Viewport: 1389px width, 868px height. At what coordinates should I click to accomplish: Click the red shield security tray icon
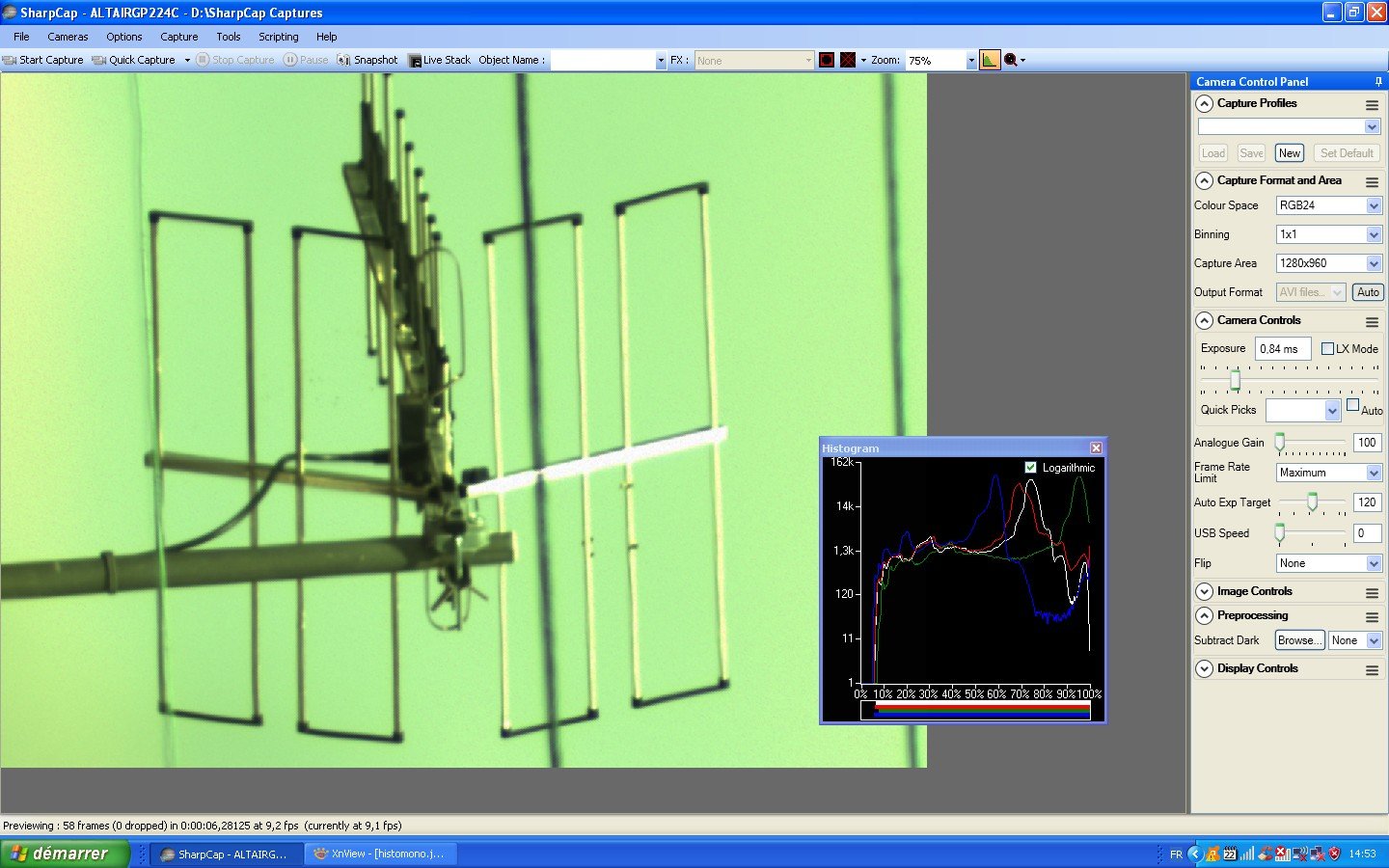point(1335,854)
